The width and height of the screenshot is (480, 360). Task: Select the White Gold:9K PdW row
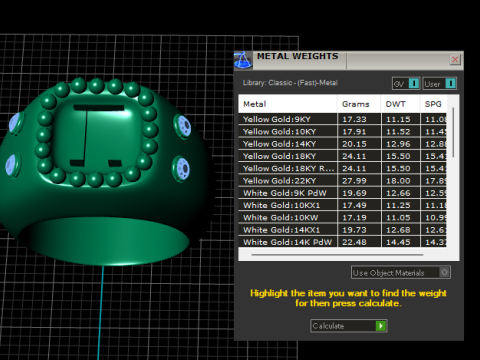(x=342, y=193)
